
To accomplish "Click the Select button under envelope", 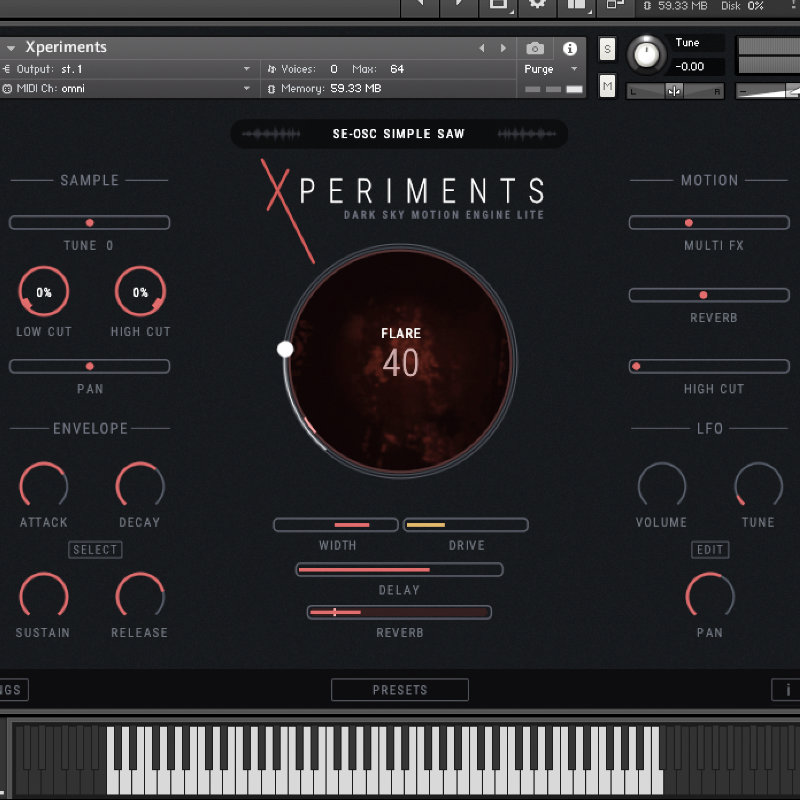I will pyautogui.click(x=95, y=549).
